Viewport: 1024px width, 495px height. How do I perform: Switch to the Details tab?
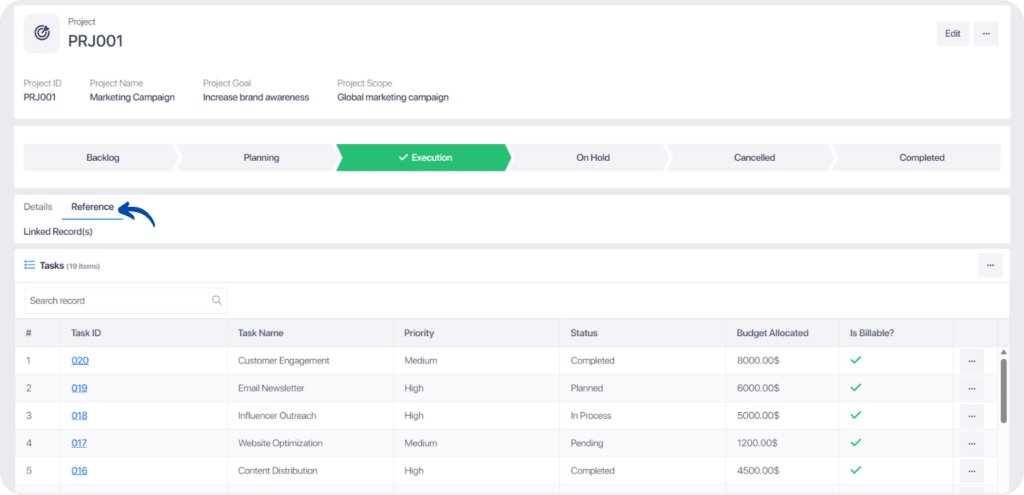pos(38,207)
